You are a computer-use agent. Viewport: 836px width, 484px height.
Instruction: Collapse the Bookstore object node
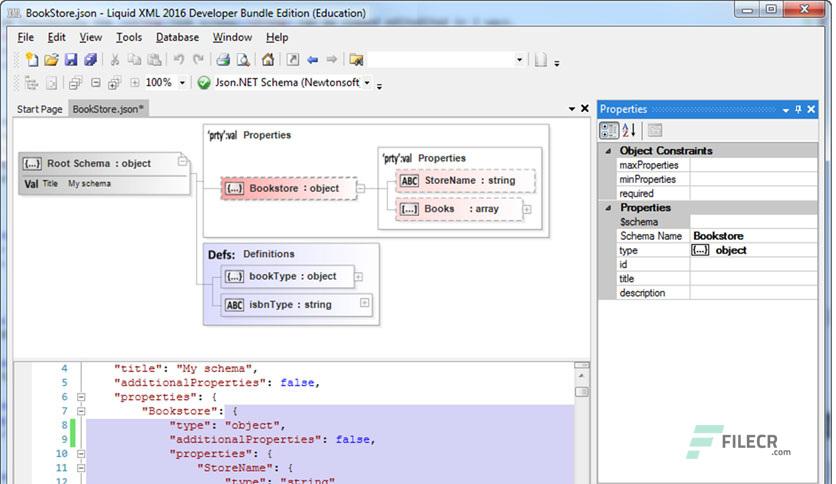(x=361, y=188)
